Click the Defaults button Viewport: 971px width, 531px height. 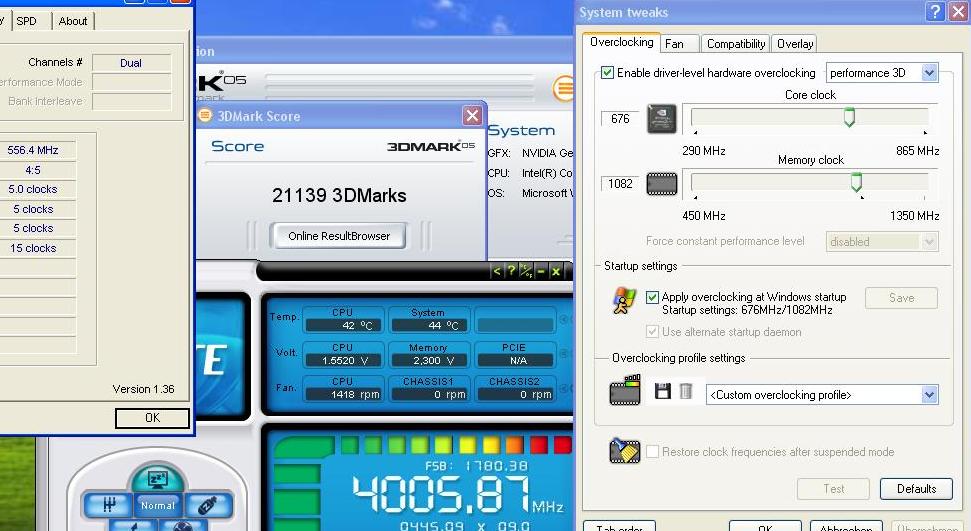917,489
